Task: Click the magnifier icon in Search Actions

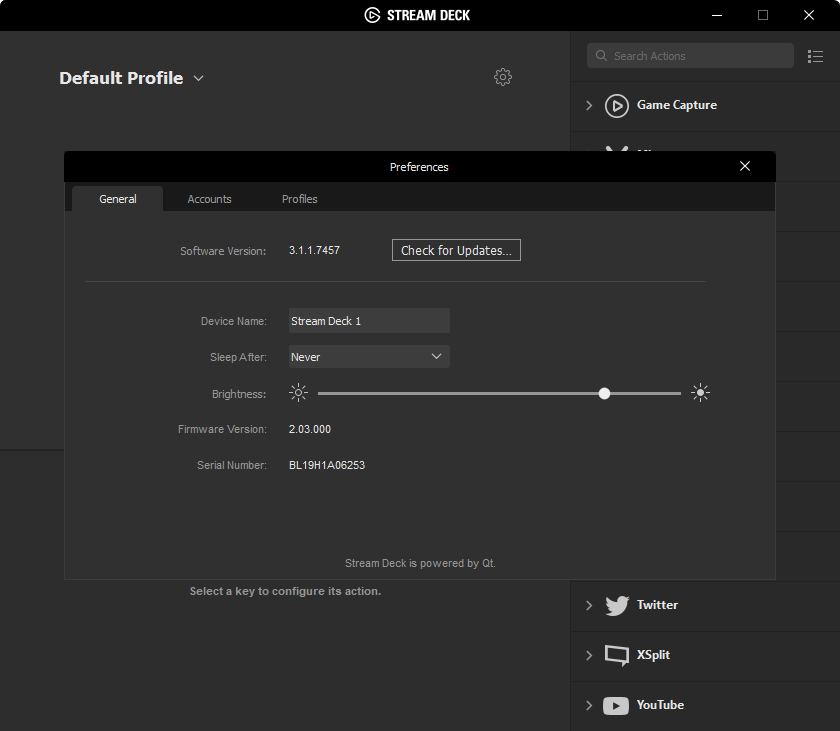Action: click(x=601, y=56)
